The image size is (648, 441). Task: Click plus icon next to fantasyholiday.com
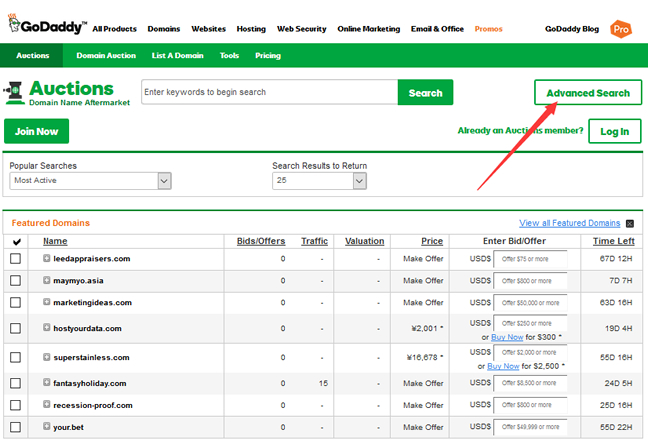tap(47, 383)
